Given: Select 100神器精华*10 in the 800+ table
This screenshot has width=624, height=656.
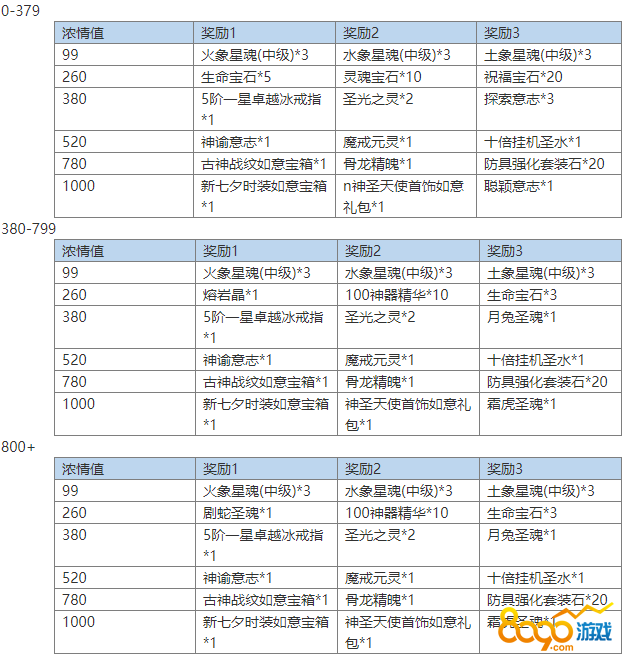Looking at the screenshot, I should click(x=396, y=513).
